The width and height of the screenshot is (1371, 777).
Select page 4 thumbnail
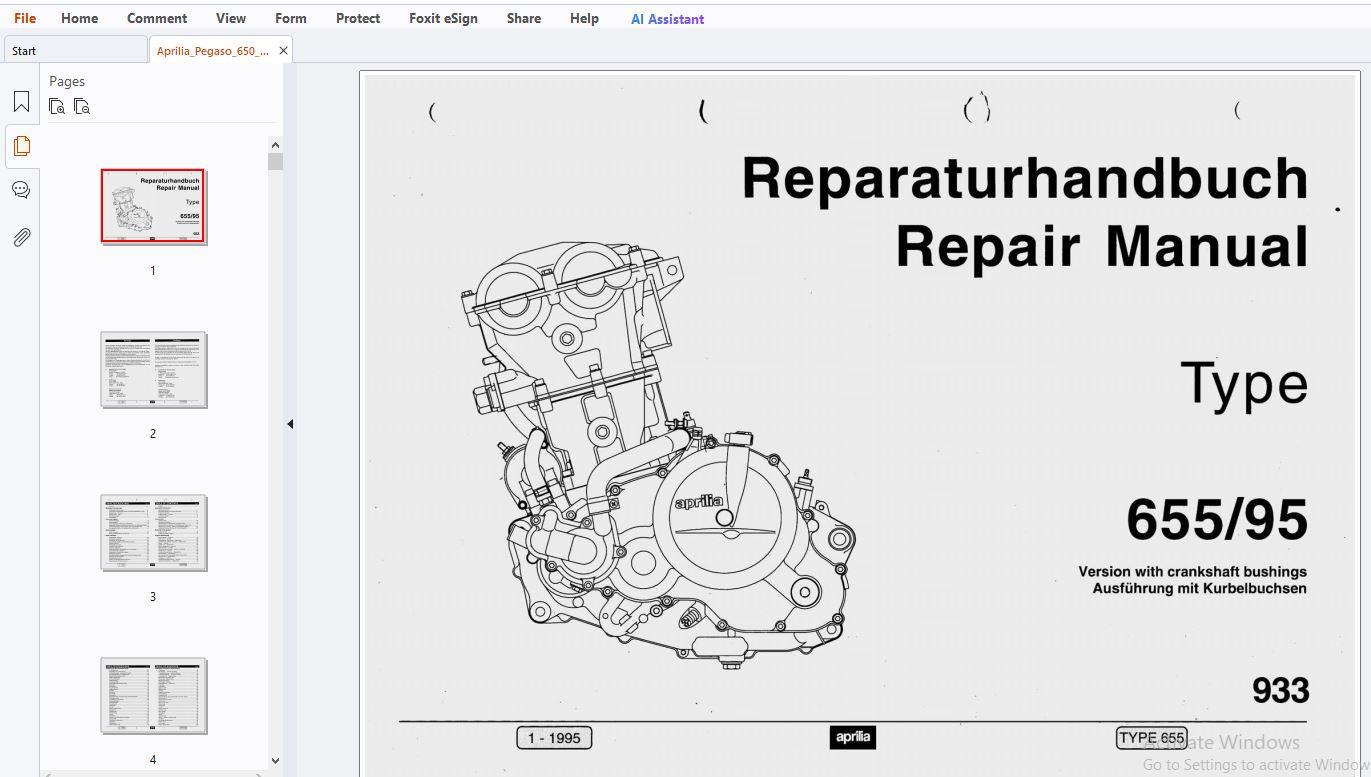(153, 695)
